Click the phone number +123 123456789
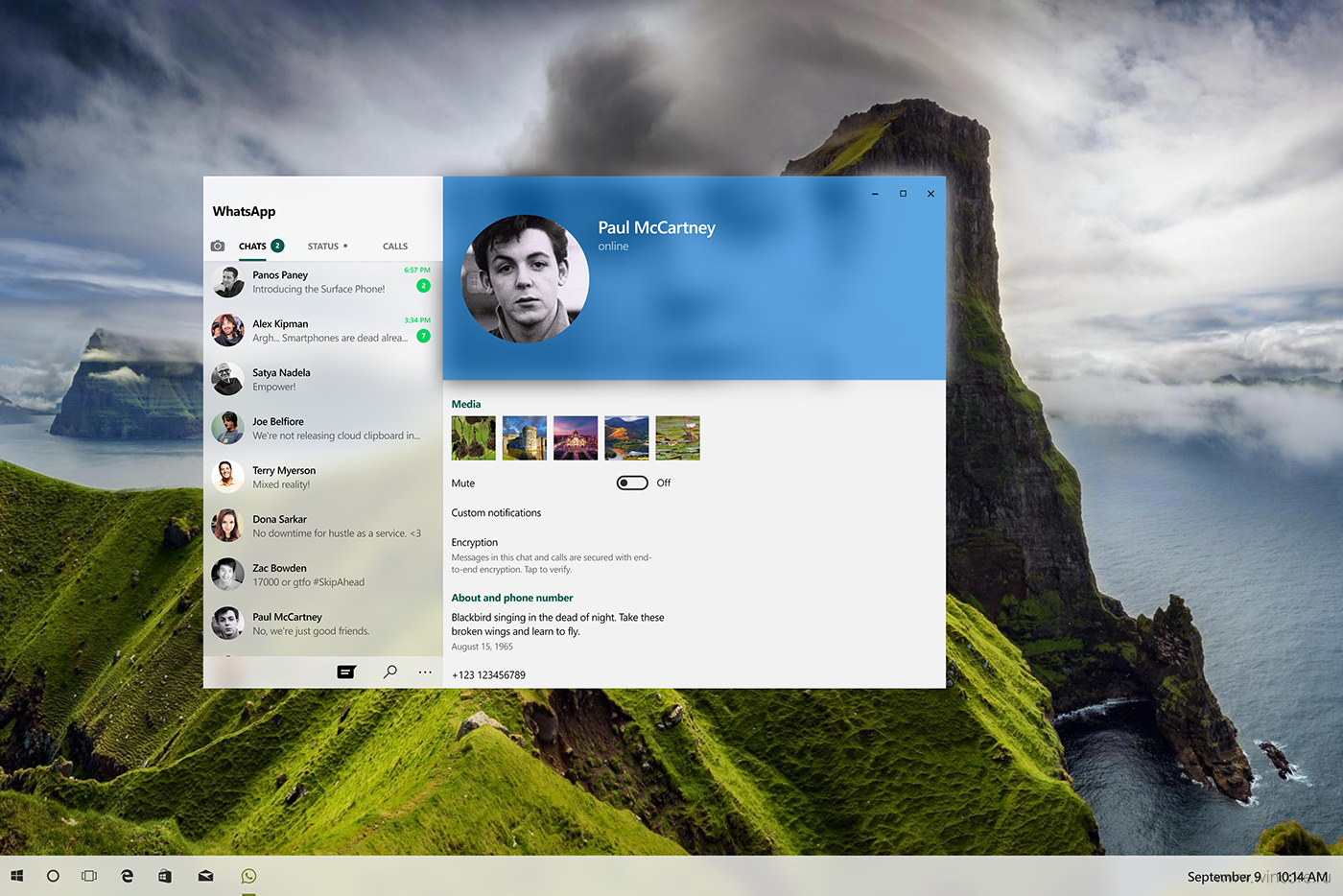The height and width of the screenshot is (896, 1343). [488, 675]
